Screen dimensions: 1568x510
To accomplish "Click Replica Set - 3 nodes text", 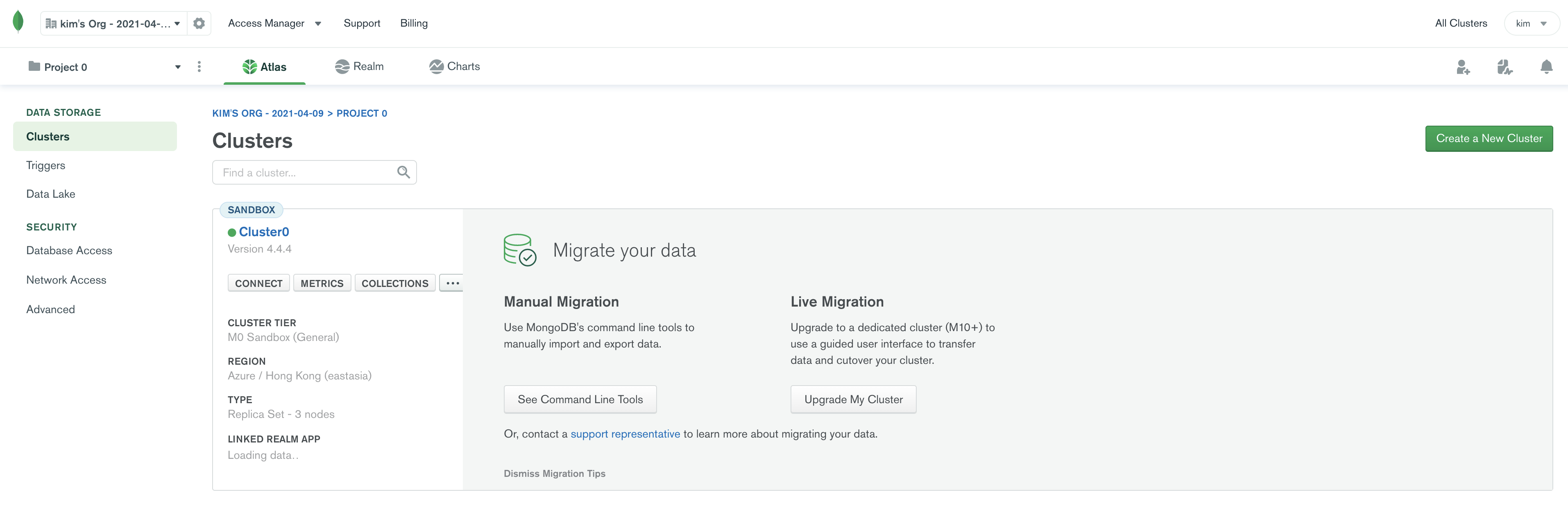I will click(281, 415).
